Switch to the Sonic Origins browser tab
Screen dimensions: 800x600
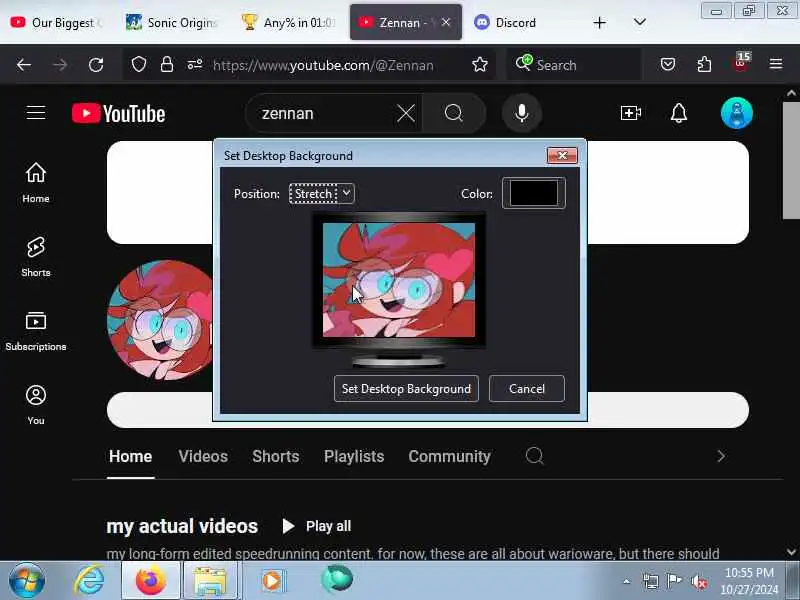click(x=172, y=22)
